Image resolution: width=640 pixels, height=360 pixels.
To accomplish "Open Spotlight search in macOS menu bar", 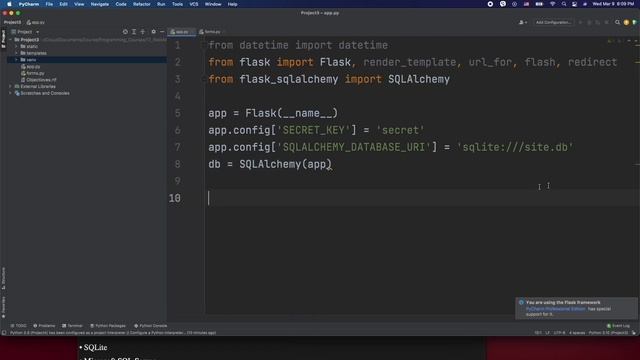I will pos(564,4).
